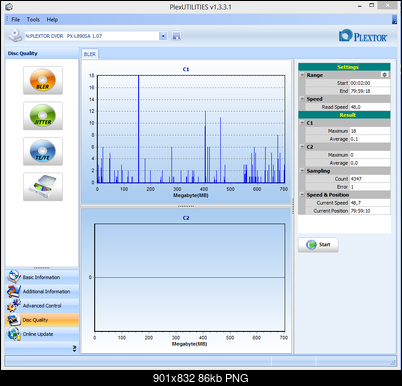
Task: Click the save results floppy icon
Action: tap(176, 36)
